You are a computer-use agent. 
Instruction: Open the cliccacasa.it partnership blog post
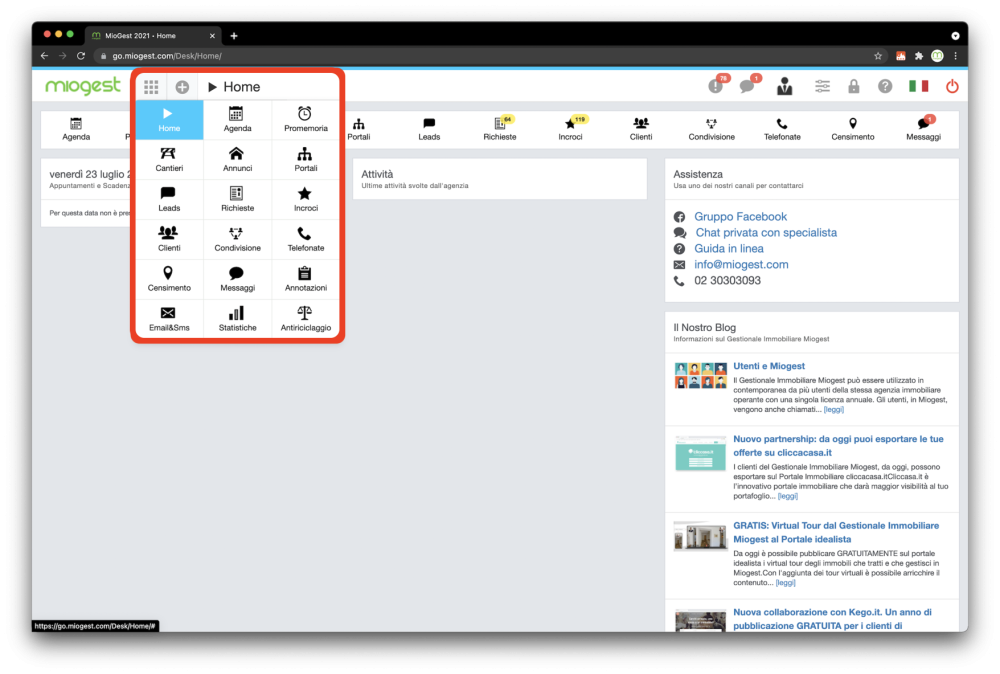[837, 446]
